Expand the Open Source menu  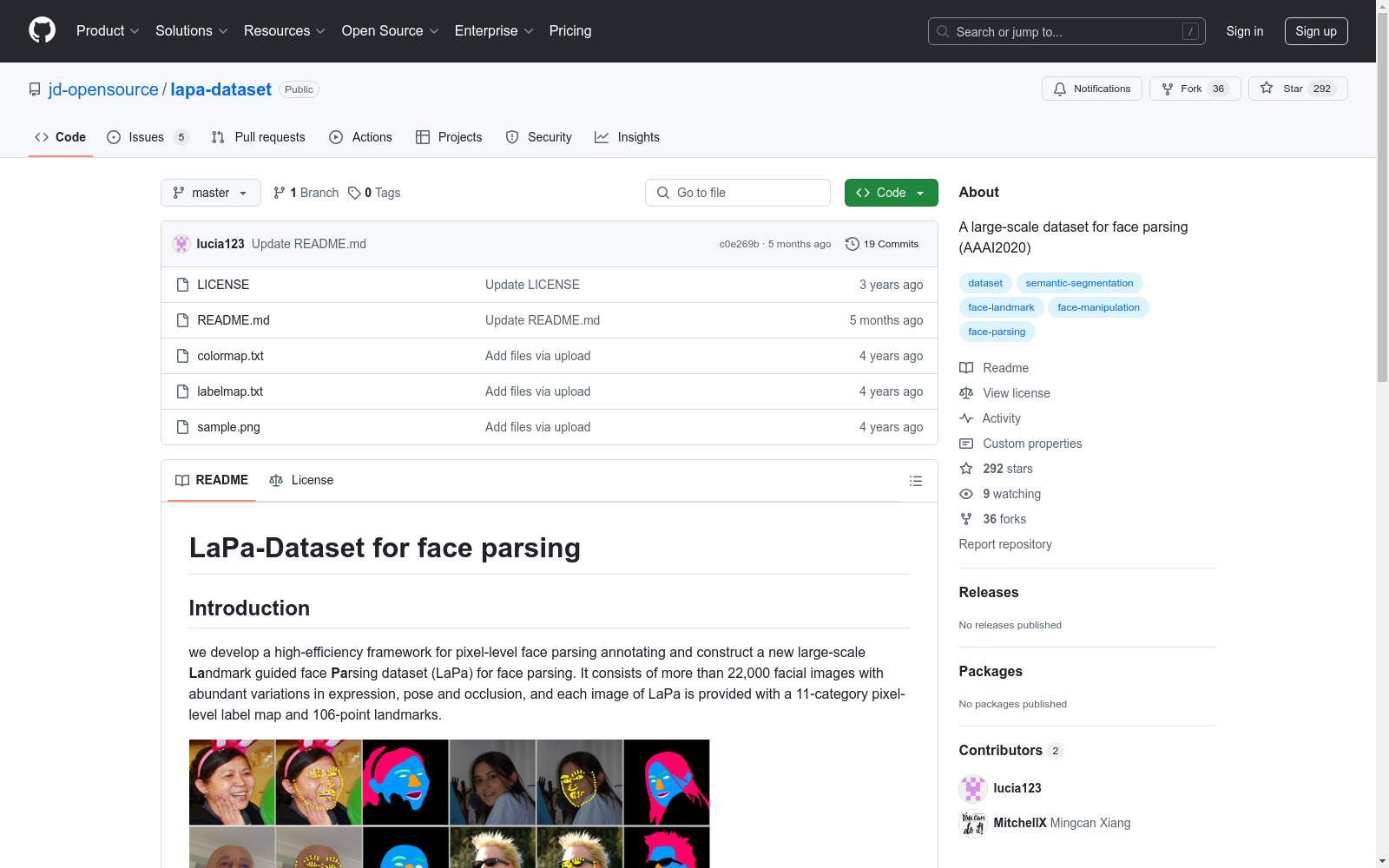coord(390,30)
